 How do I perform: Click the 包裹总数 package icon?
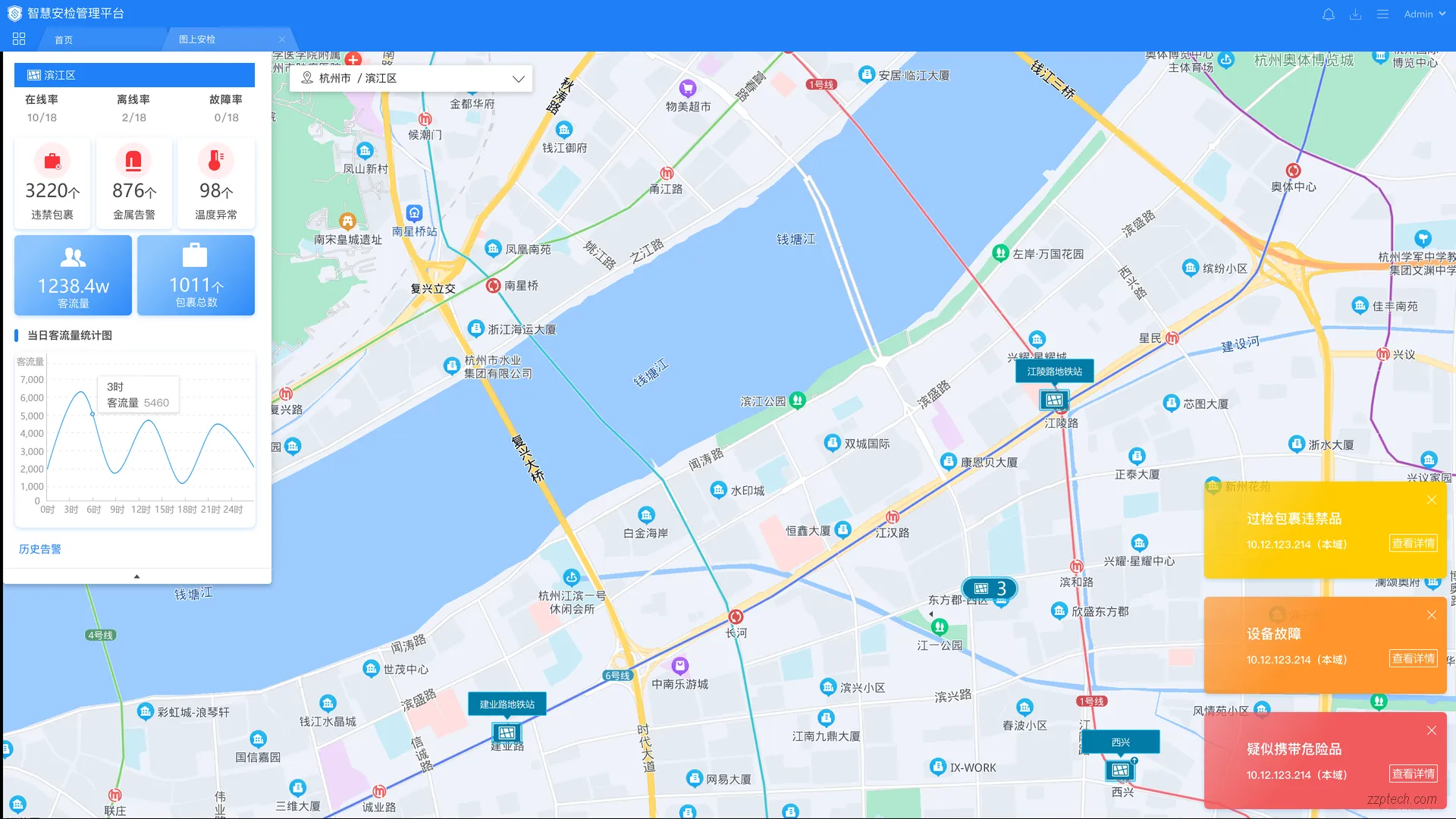coord(196,256)
